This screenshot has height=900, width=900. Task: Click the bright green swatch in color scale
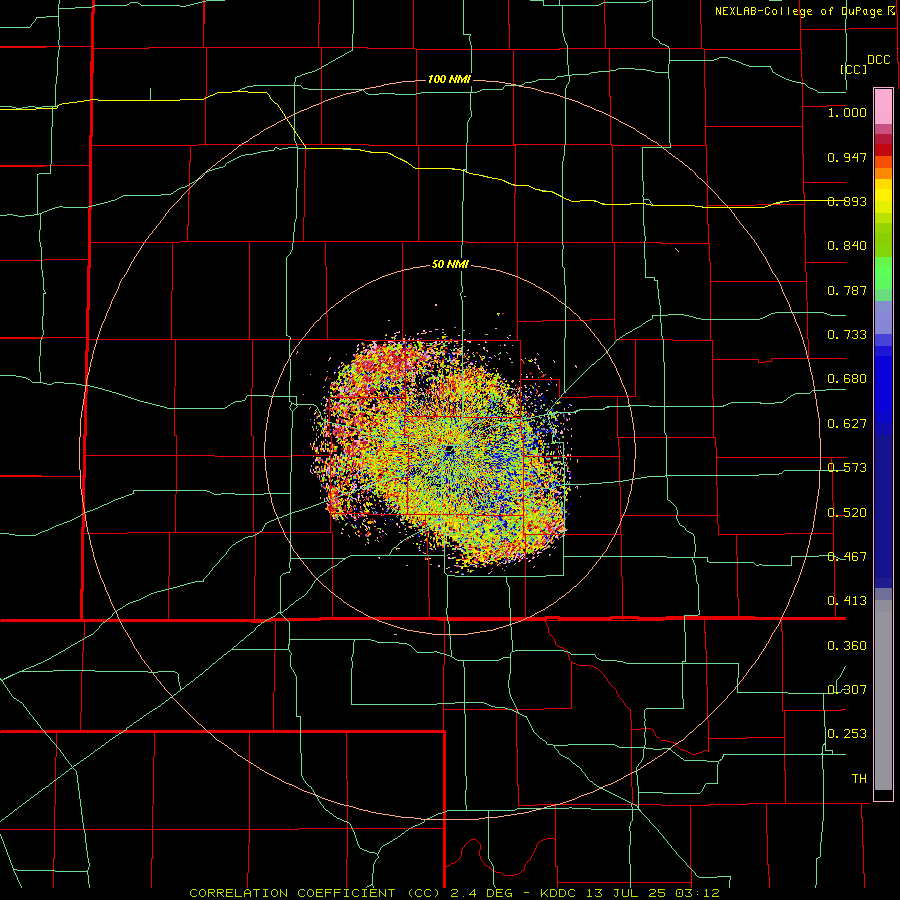click(883, 273)
